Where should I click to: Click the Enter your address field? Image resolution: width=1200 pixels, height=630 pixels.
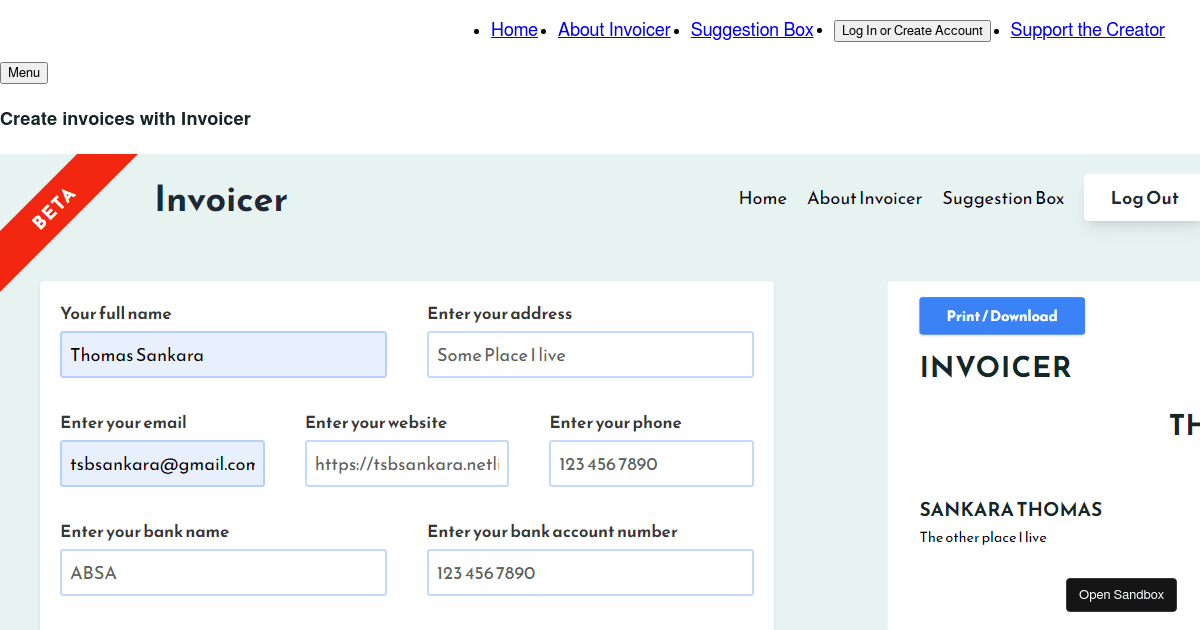click(x=590, y=355)
